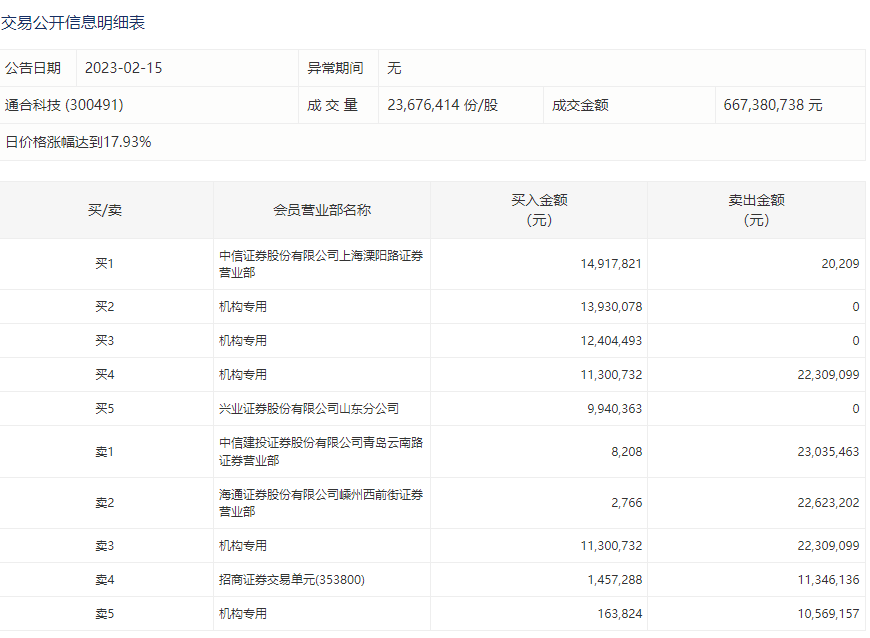Viewport: 870px width, 638px height.
Task: Select sell amount 20,209
Action: pyautogui.click(x=840, y=264)
